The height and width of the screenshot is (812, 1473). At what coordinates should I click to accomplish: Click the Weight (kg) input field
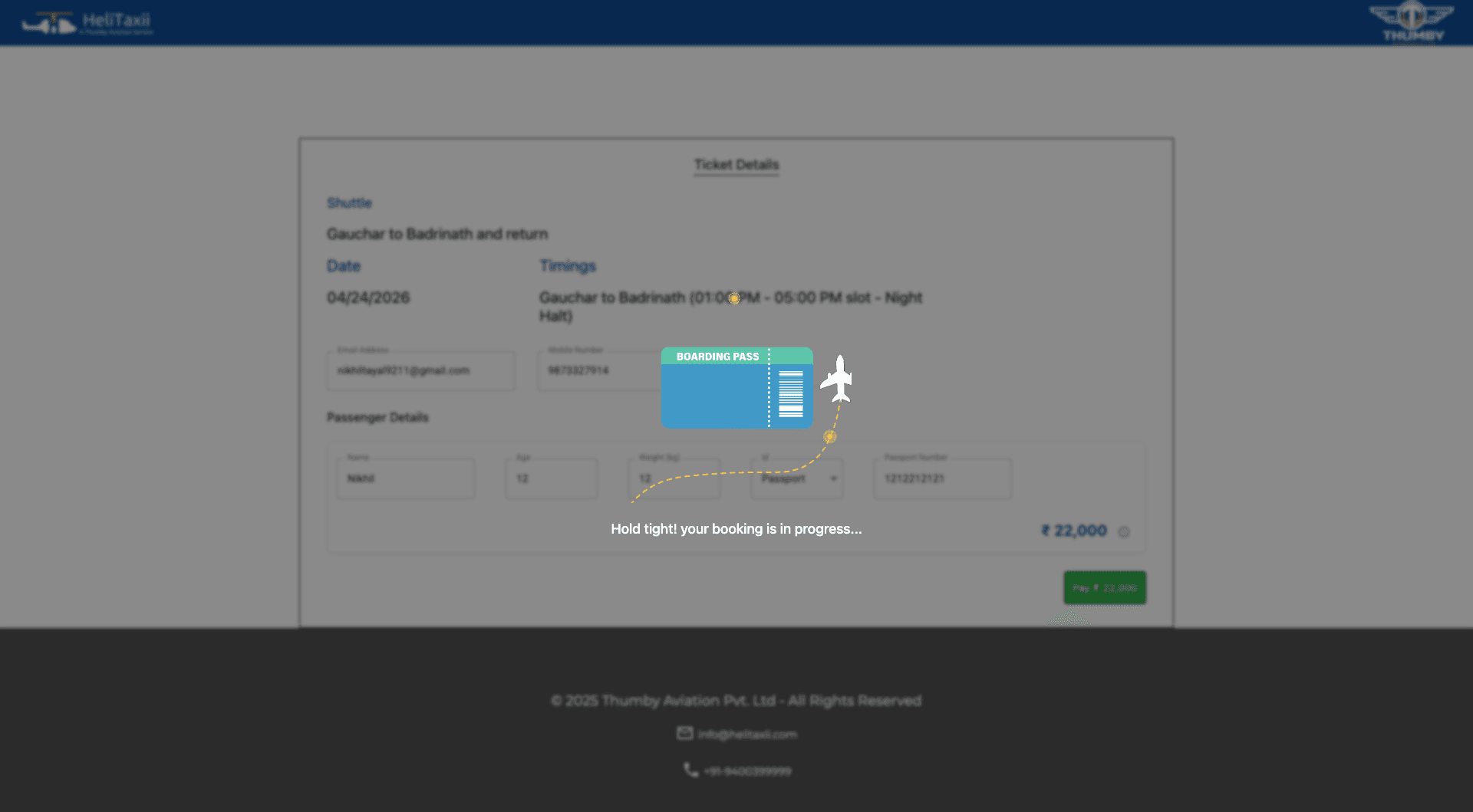point(674,478)
